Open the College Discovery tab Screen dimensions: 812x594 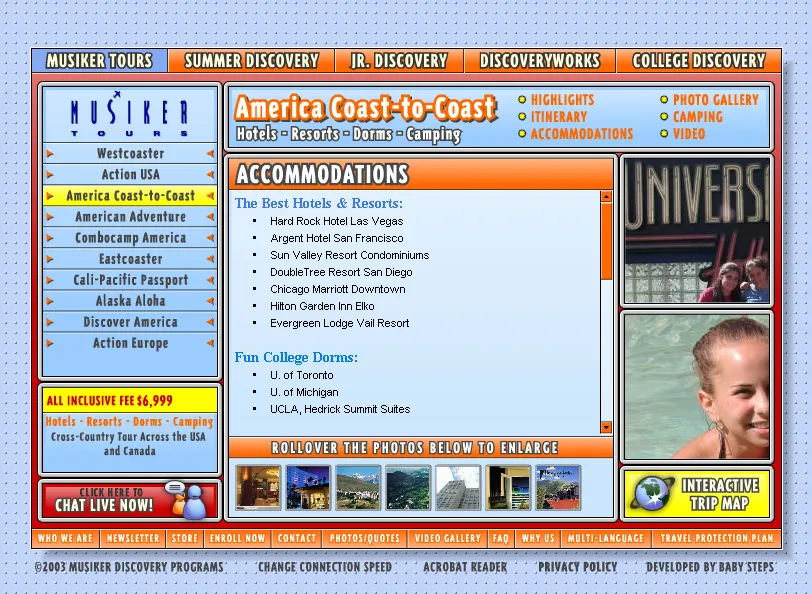pos(699,61)
